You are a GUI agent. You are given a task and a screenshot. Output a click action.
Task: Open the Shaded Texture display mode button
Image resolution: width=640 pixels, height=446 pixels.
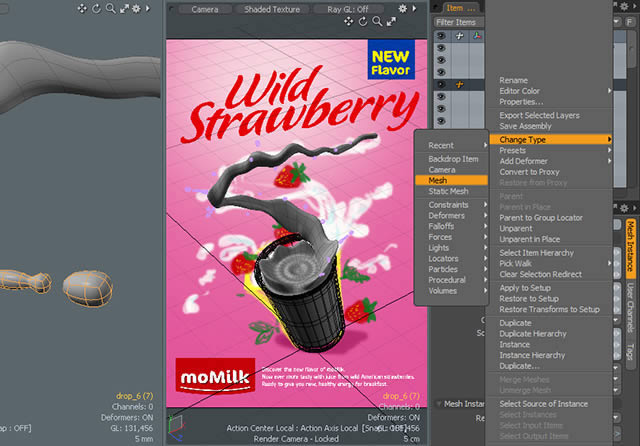(x=272, y=9)
